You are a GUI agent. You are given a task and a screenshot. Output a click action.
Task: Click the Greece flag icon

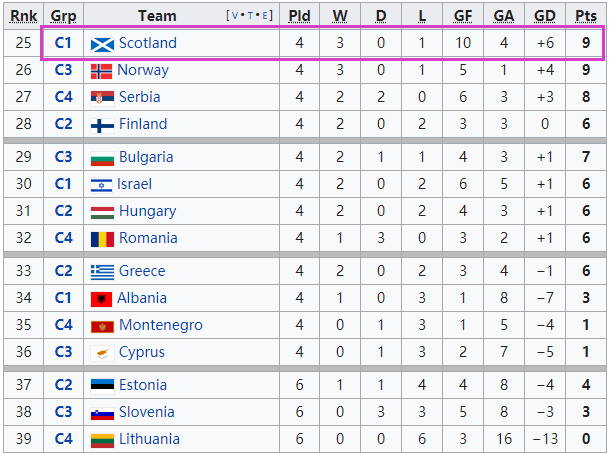click(x=101, y=272)
